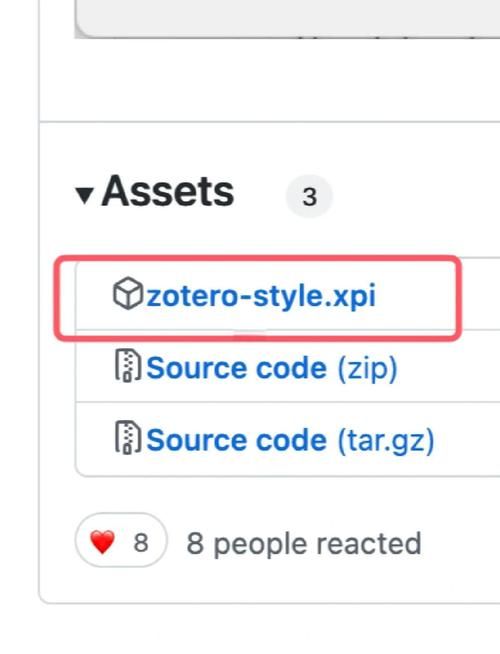Click the "(tar.gz)" suffix of Source code
This screenshot has height=654, width=500.
click(x=386, y=441)
